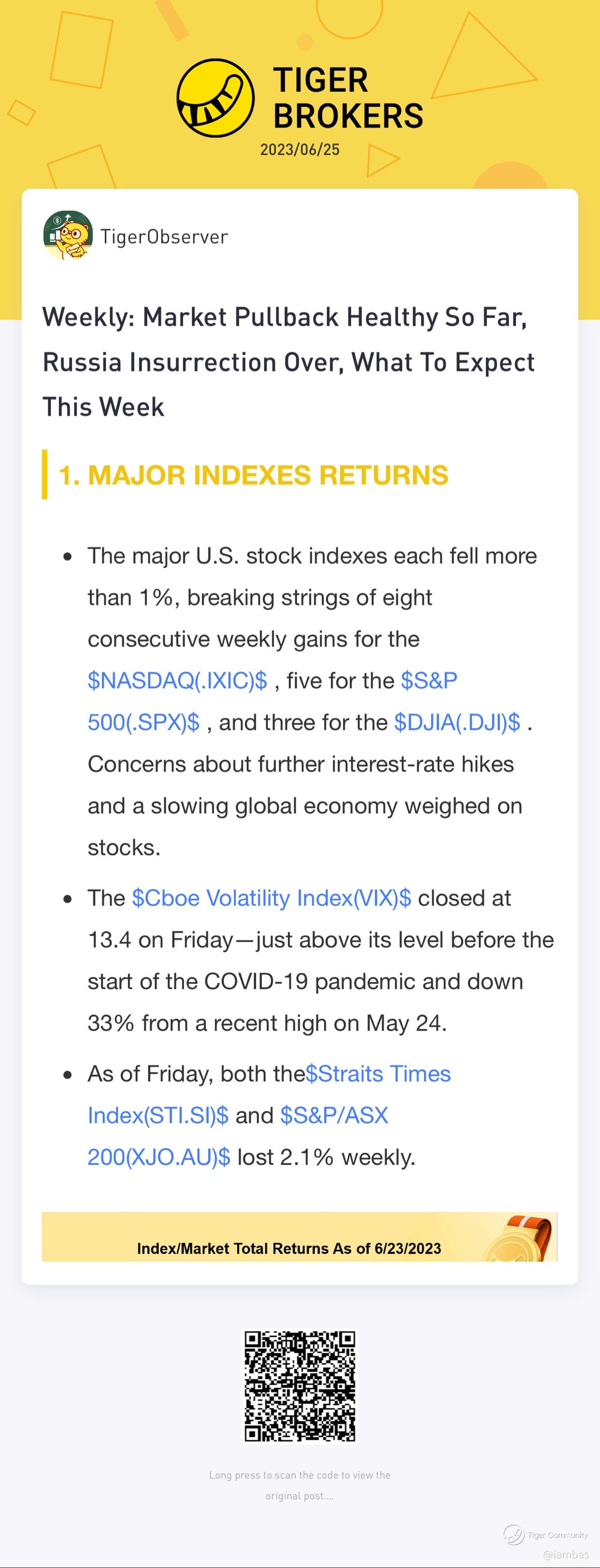Viewport: 600px width, 1568px height.
Task: Click the Major Indexes Returns section heading
Action: 253,475
